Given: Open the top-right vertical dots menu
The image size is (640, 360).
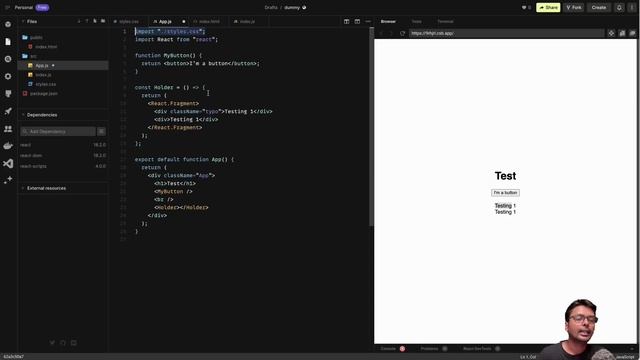Looking at the screenshot, I should click(x=632, y=7).
